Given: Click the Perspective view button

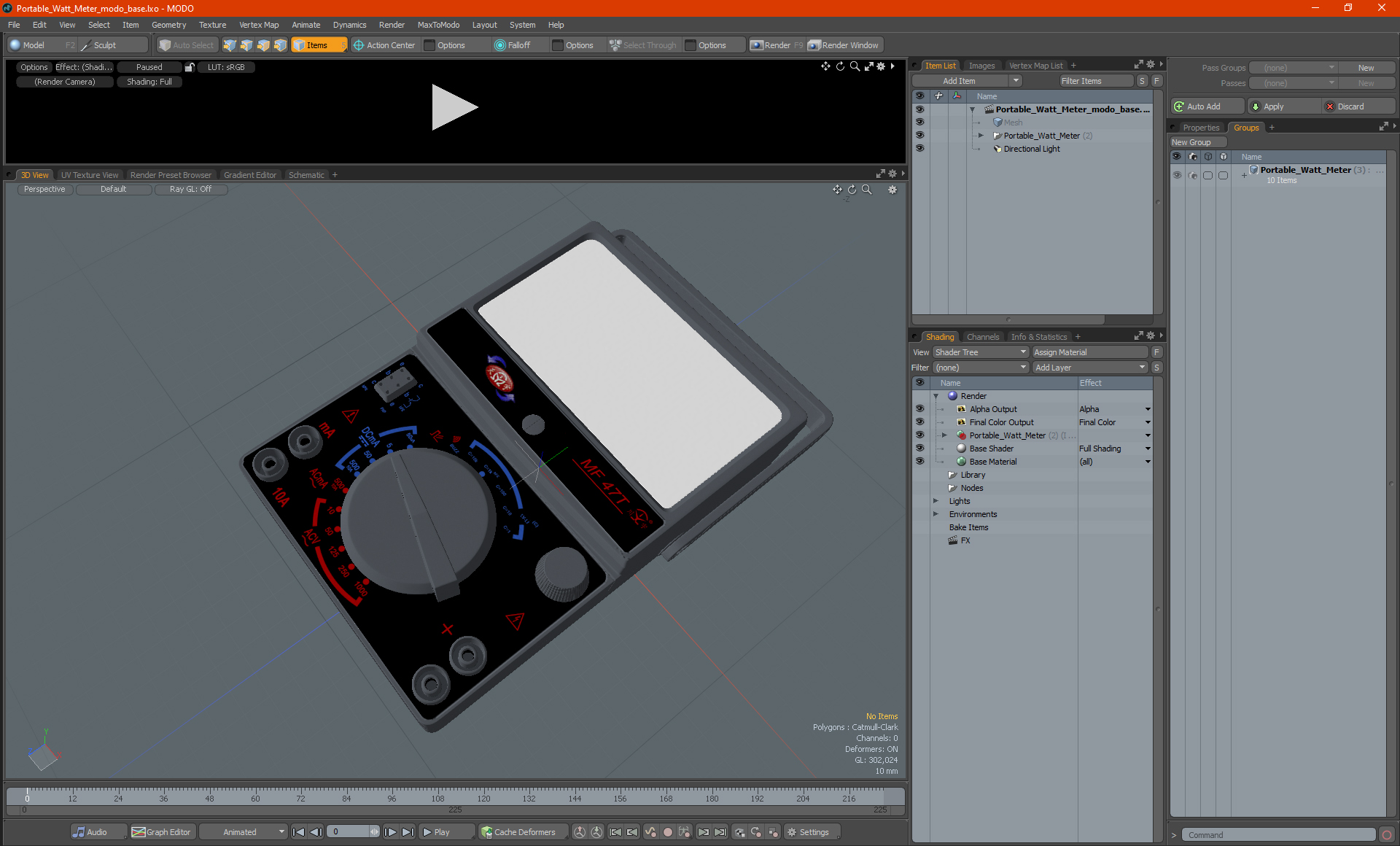Looking at the screenshot, I should 44,190.
